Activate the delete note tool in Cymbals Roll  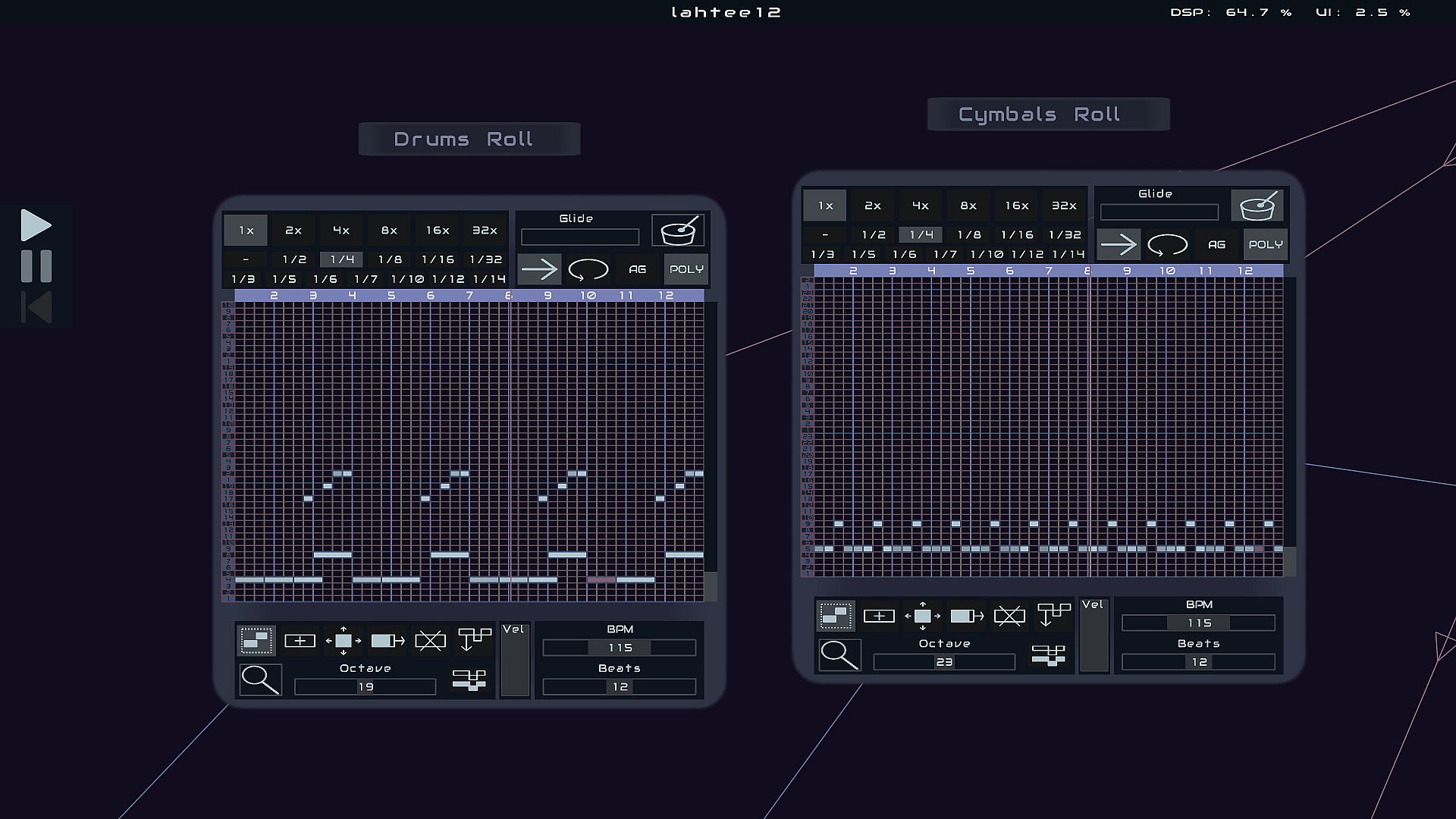pyautogui.click(x=1009, y=616)
